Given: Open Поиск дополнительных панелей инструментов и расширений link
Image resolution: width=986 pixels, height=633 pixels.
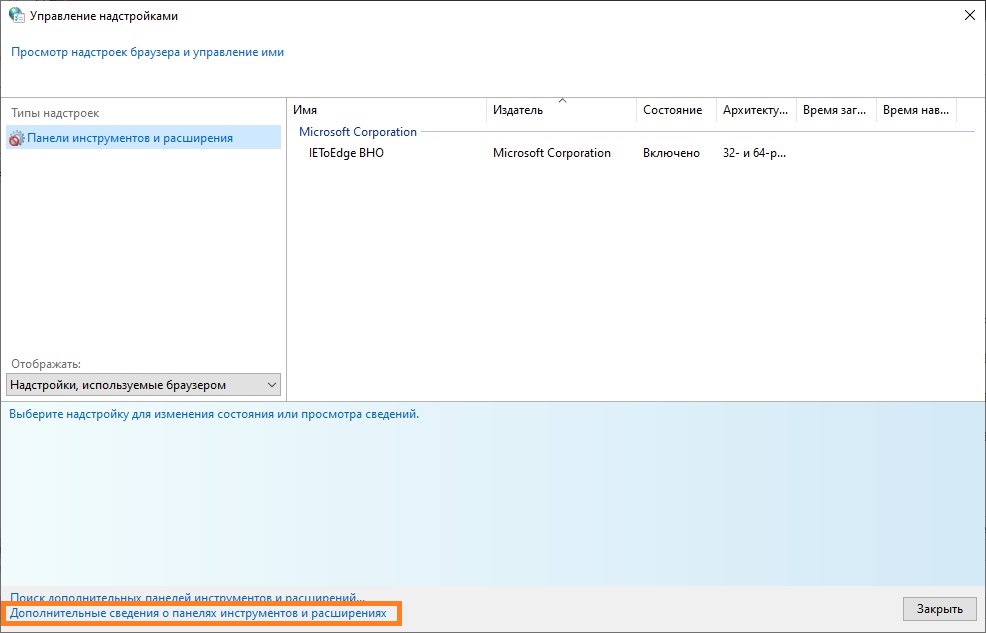Looking at the screenshot, I should point(187,597).
